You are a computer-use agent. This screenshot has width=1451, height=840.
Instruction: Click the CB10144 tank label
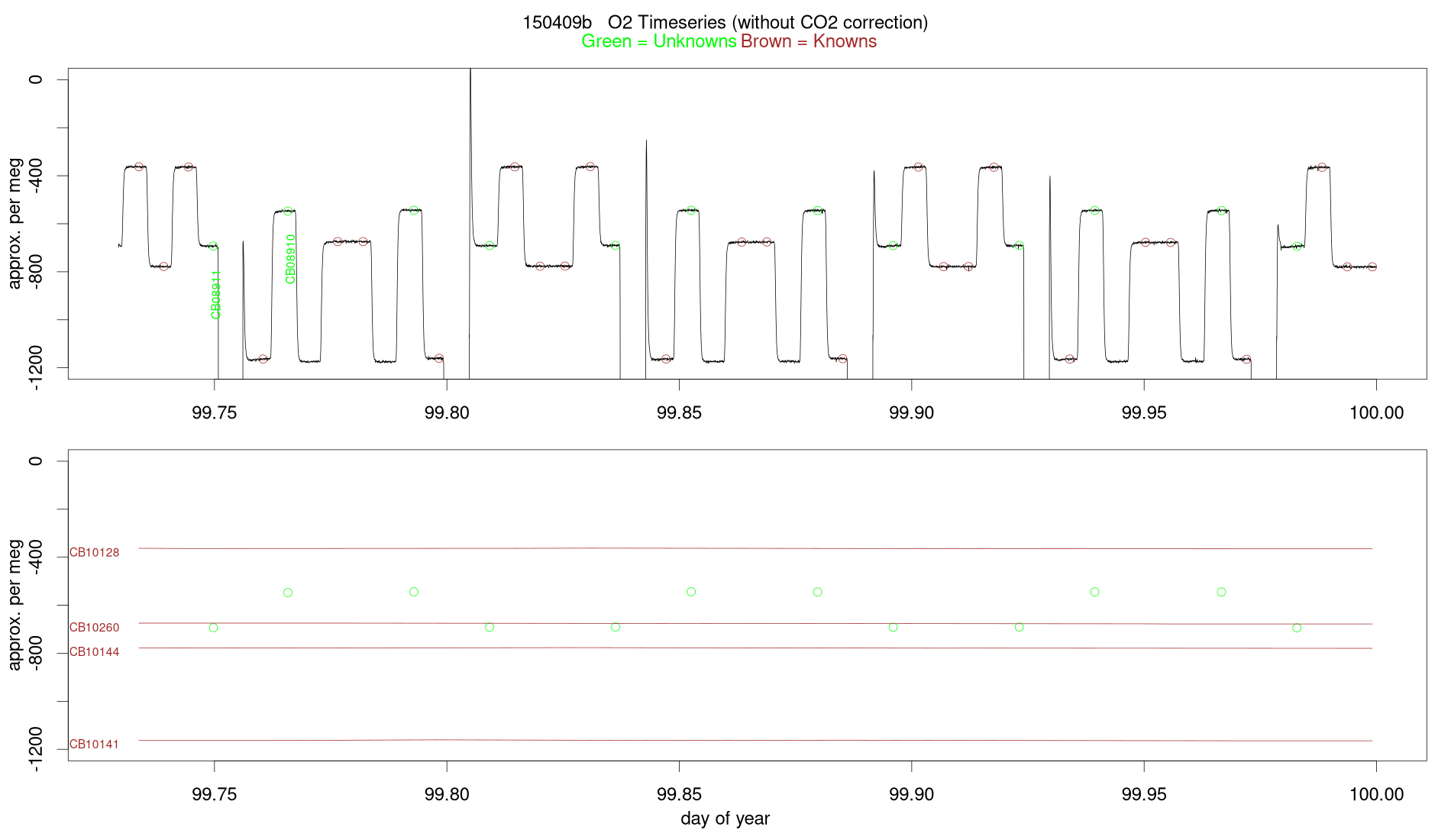(x=95, y=652)
